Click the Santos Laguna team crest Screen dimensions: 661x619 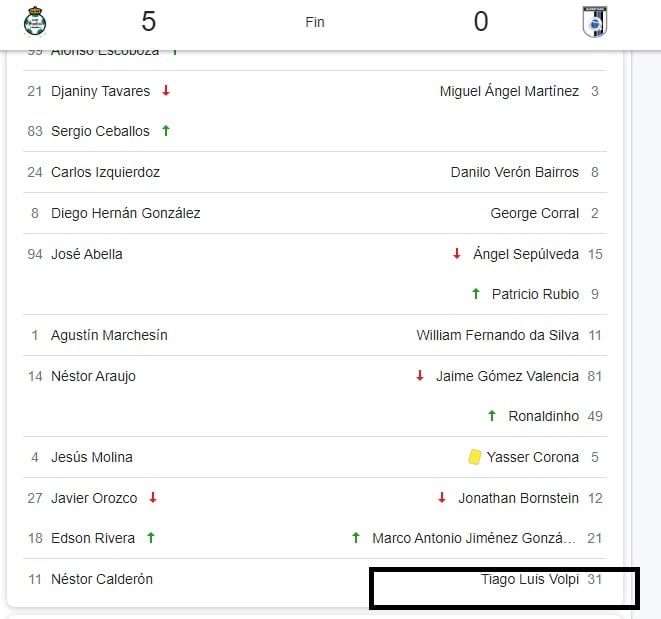[37, 22]
